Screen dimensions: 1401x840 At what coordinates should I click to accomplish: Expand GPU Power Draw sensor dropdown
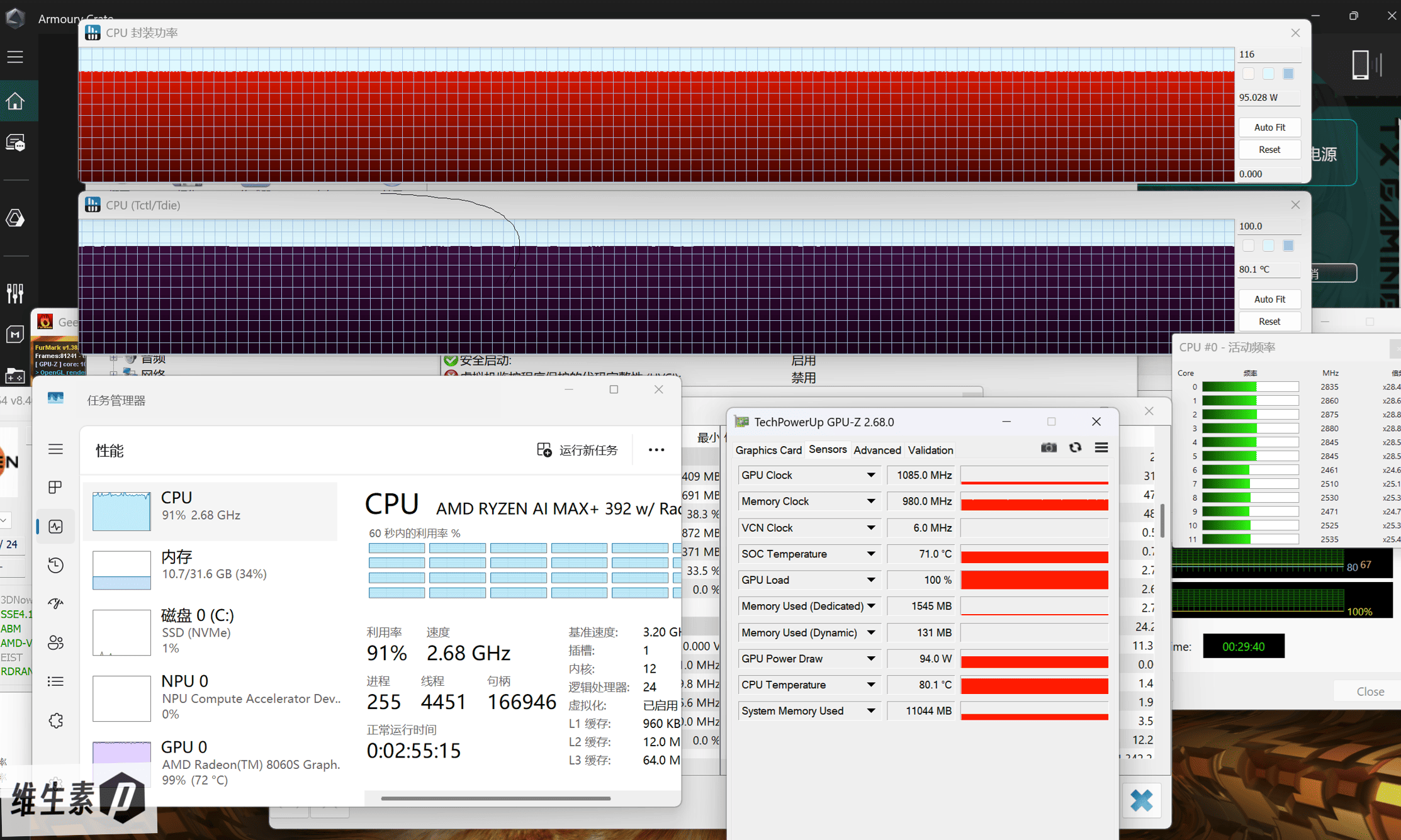(x=870, y=659)
